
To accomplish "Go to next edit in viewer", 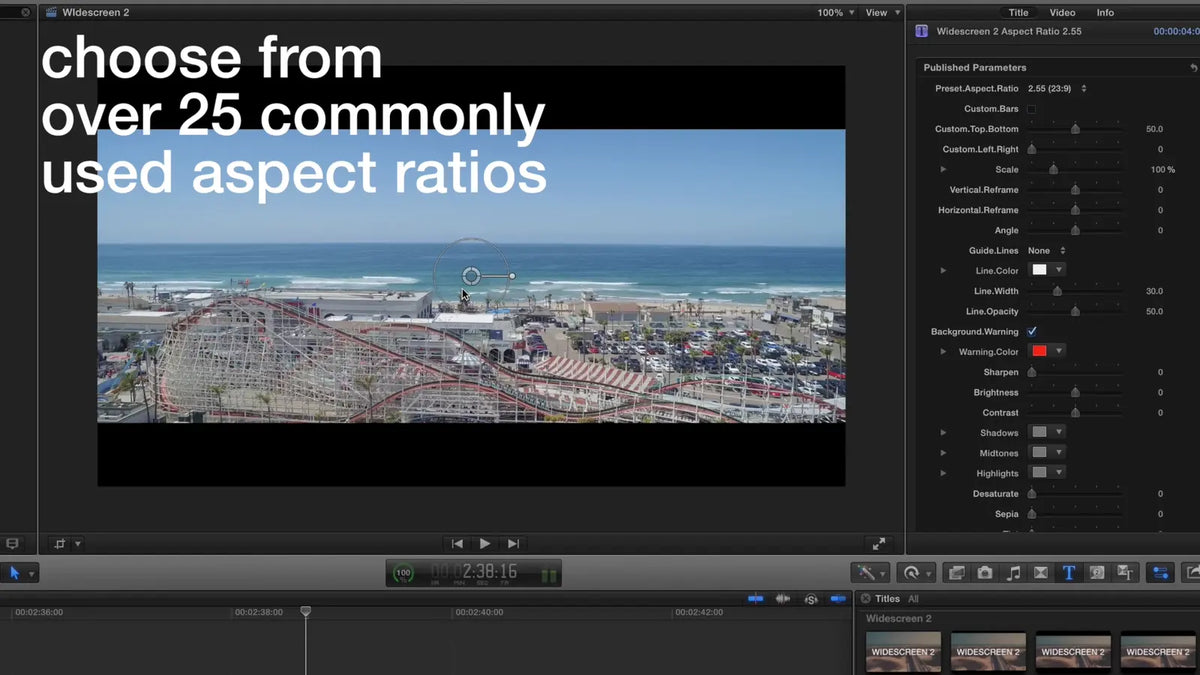I will coord(513,544).
